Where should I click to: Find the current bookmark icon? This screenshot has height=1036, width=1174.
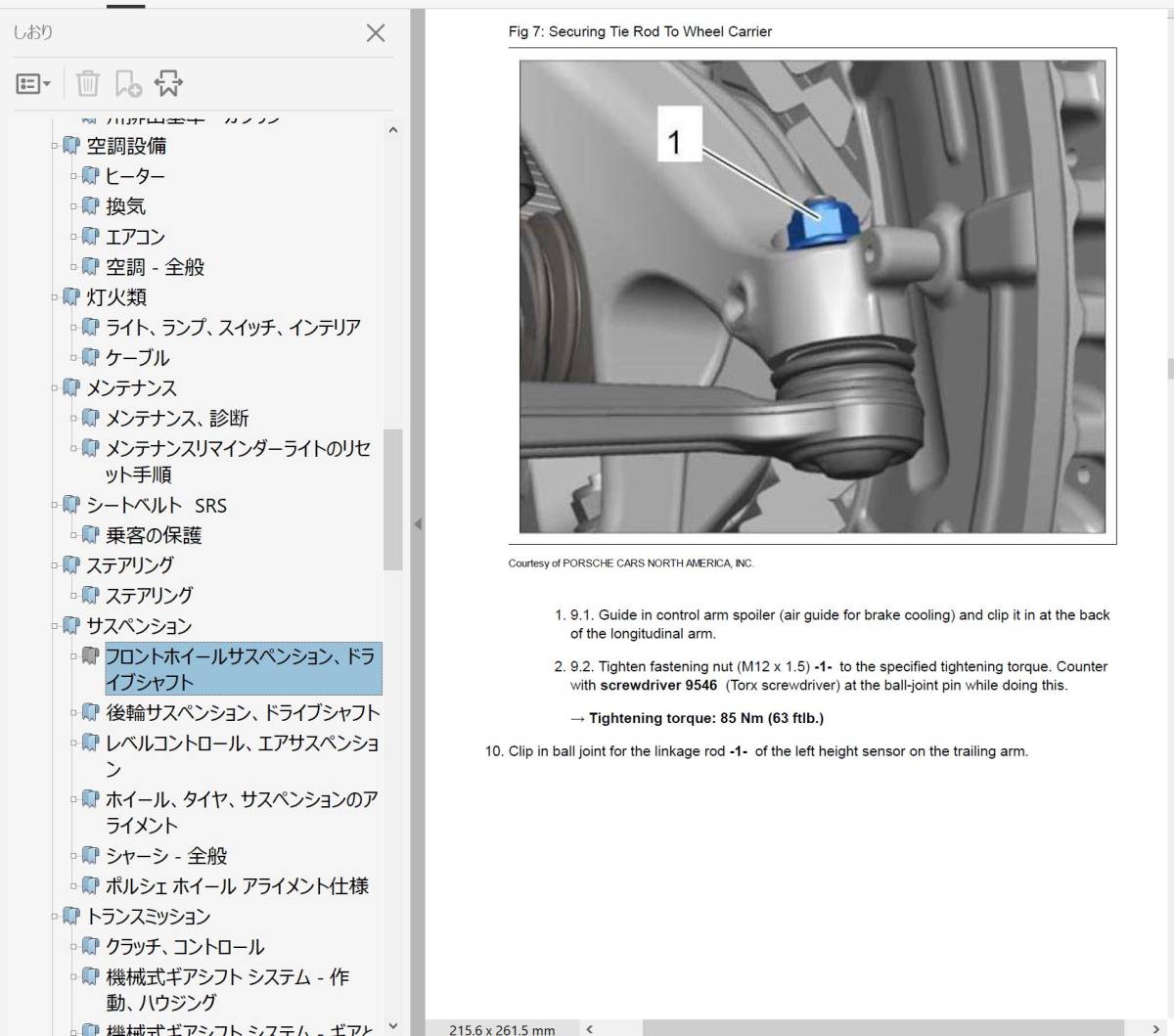168,84
